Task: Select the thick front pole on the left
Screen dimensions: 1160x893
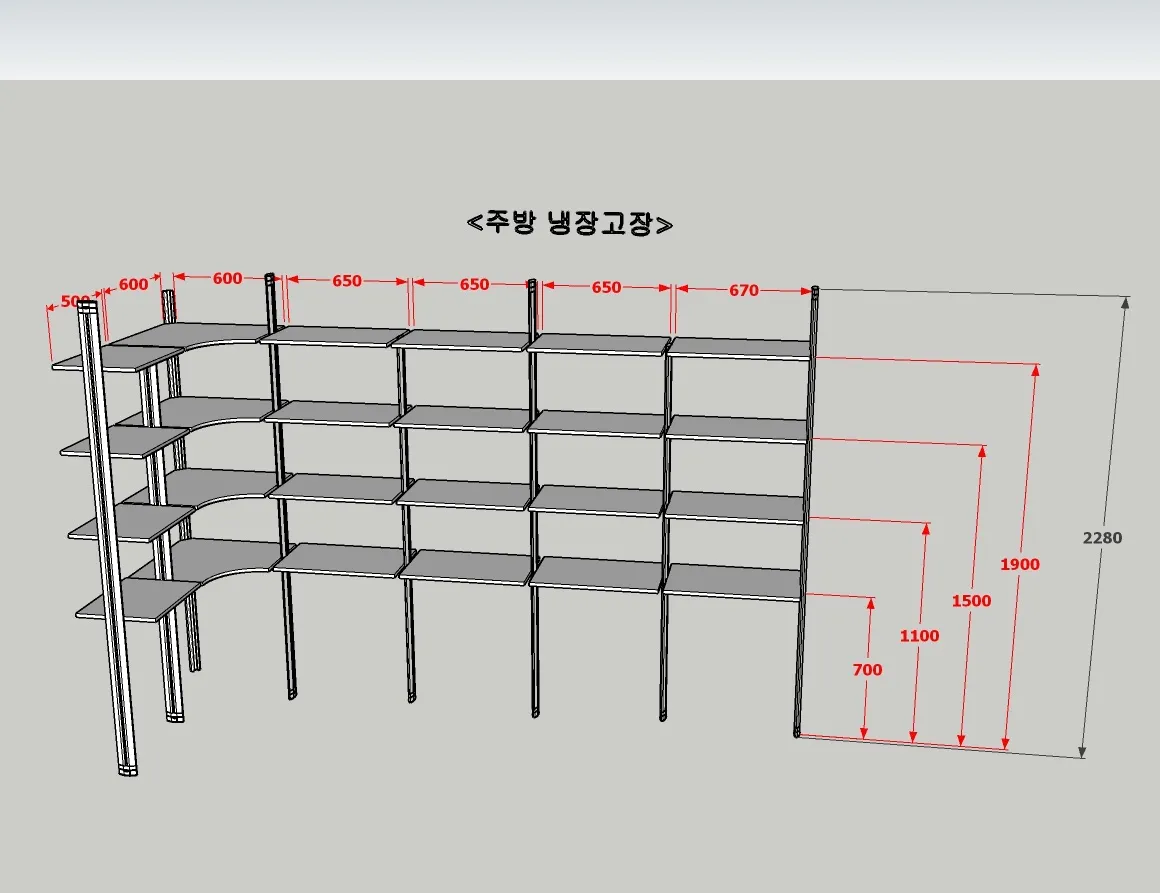Action: tap(108, 539)
